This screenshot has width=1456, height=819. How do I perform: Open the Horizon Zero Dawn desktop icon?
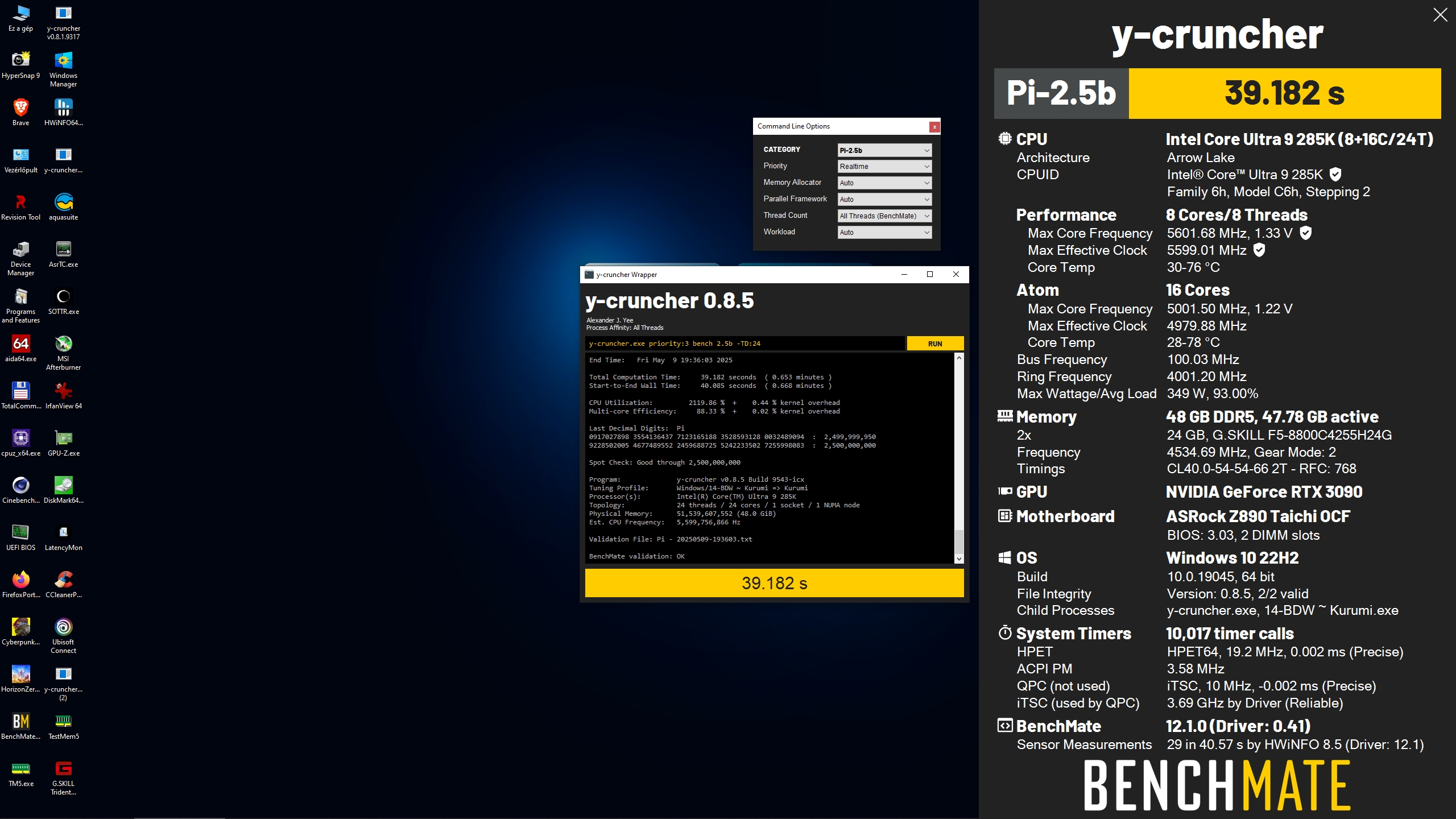[21, 679]
